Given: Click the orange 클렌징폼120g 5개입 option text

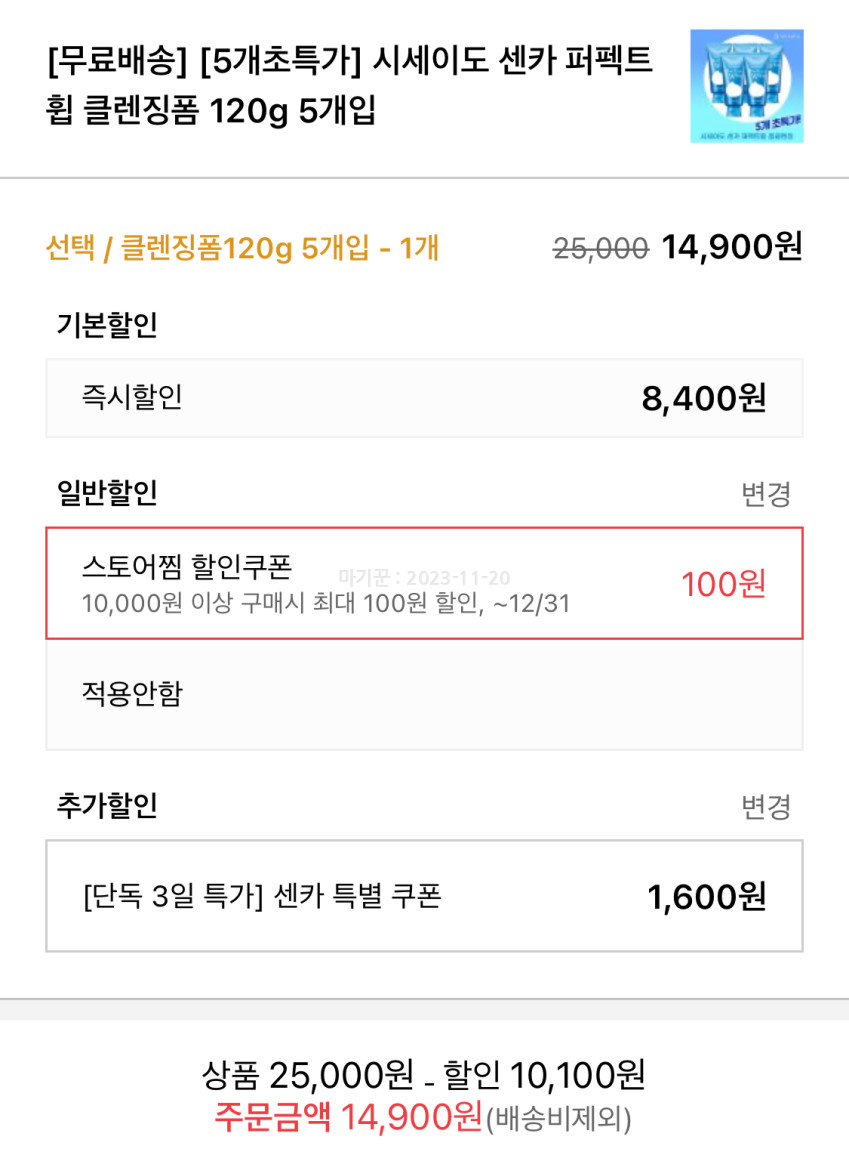Looking at the screenshot, I should click(x=242, y=247).
